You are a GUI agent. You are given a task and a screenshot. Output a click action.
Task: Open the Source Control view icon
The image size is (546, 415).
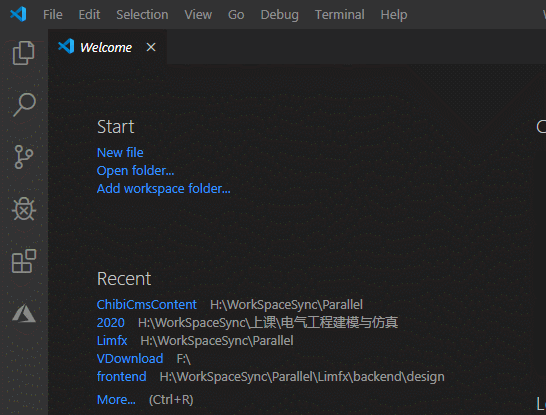click(x=24, y=157)
